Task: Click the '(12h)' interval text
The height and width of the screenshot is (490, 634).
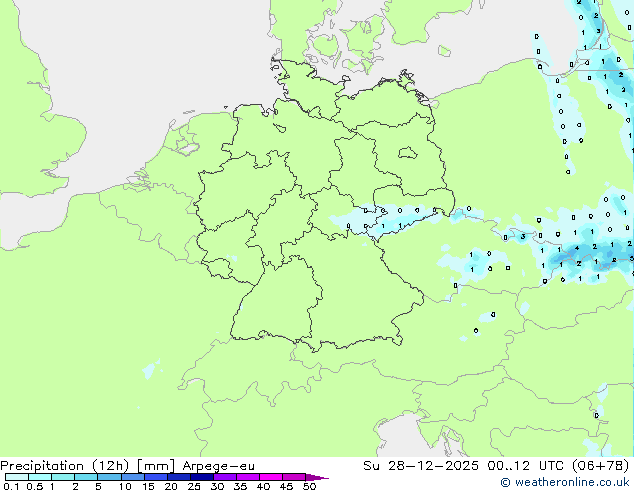Action: 111,466
